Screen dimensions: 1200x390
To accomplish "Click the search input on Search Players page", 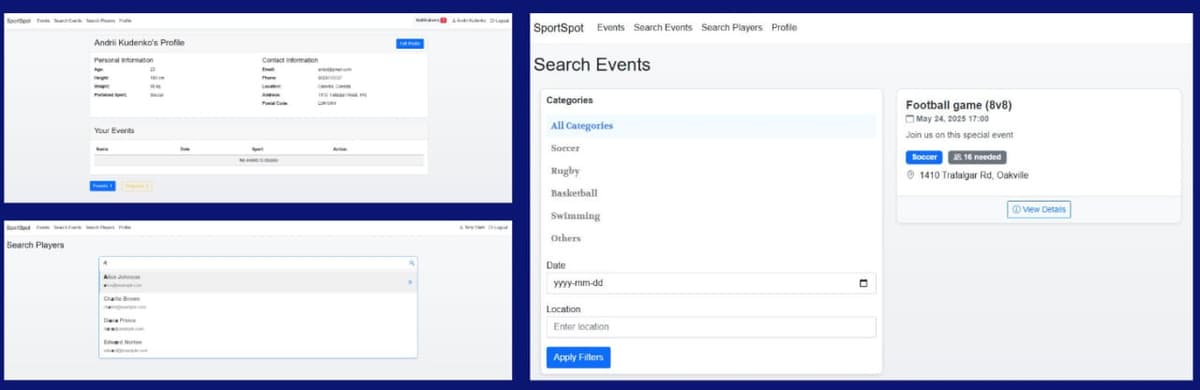I will pyautogui.click(x=258, y=263).
